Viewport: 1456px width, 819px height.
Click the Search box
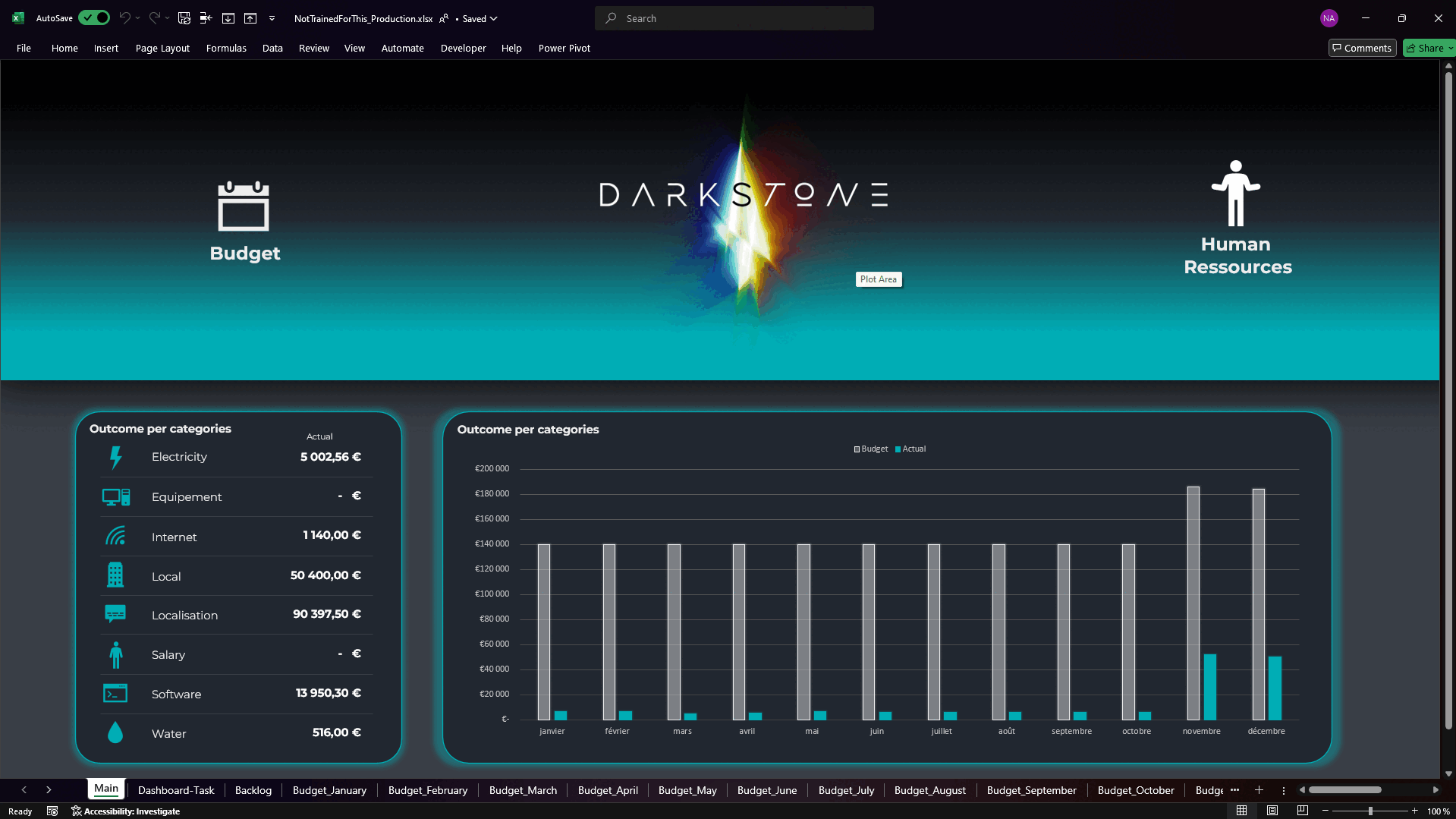(734, 18)
